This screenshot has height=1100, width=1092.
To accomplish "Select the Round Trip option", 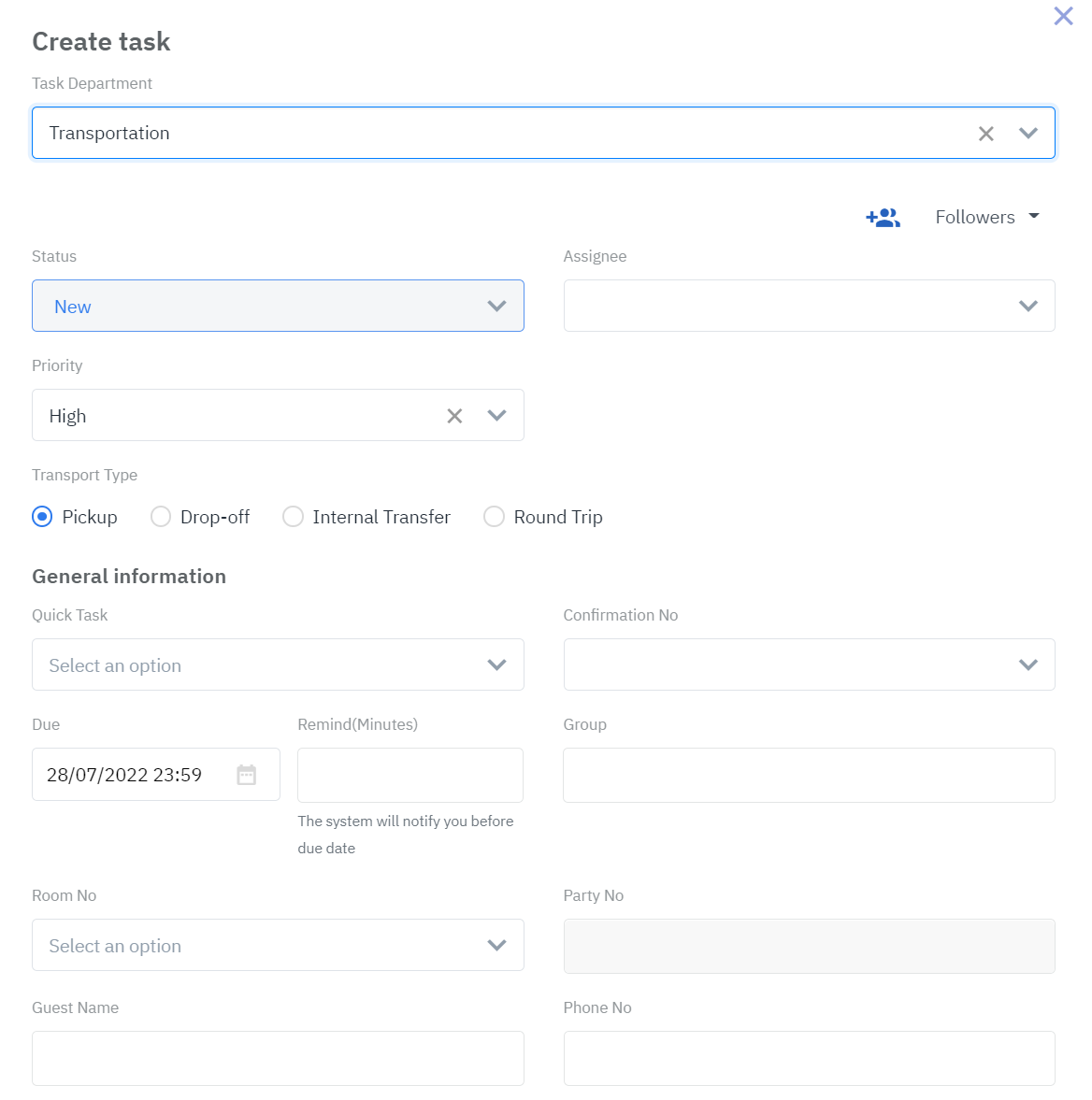I will (x=494, y=517).
